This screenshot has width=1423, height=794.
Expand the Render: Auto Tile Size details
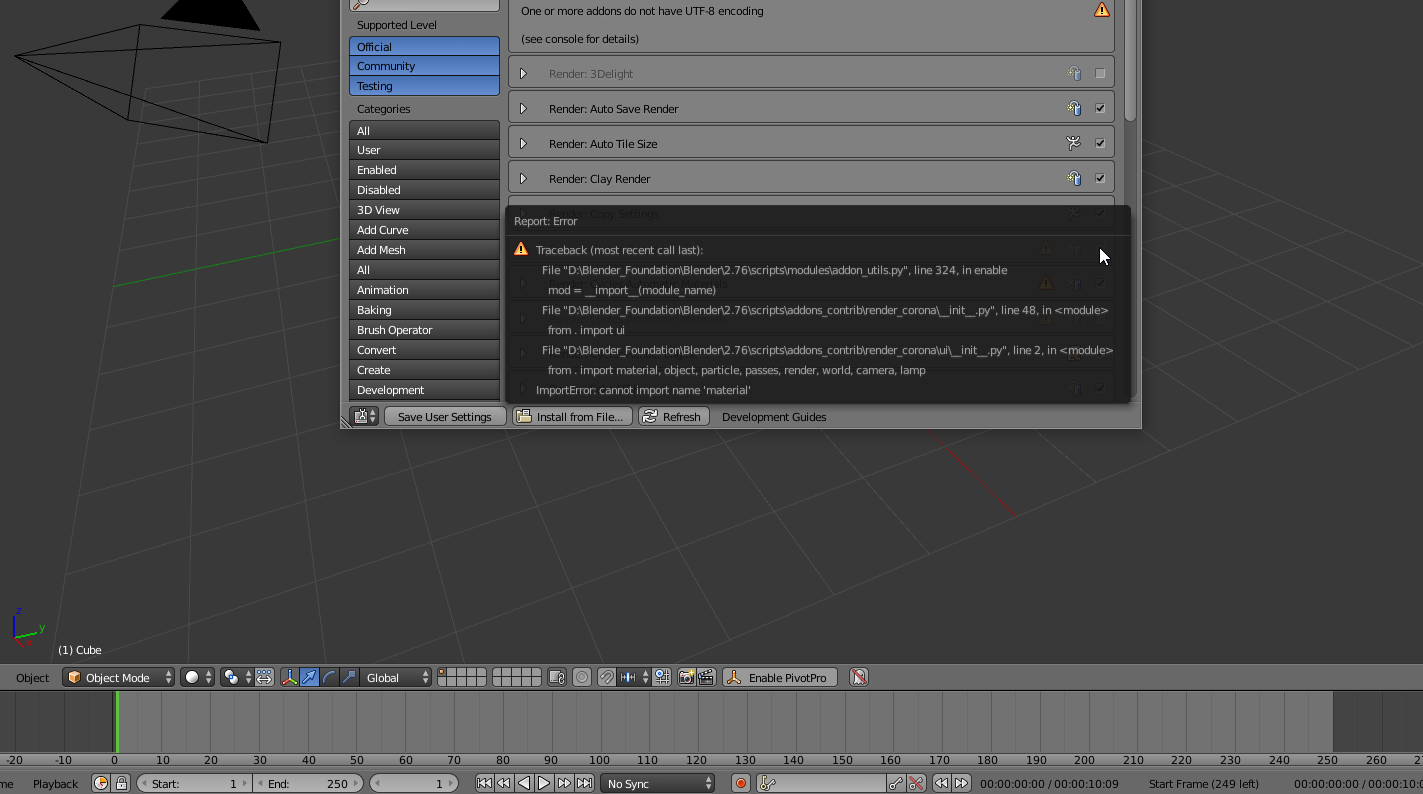coord(523,143)
